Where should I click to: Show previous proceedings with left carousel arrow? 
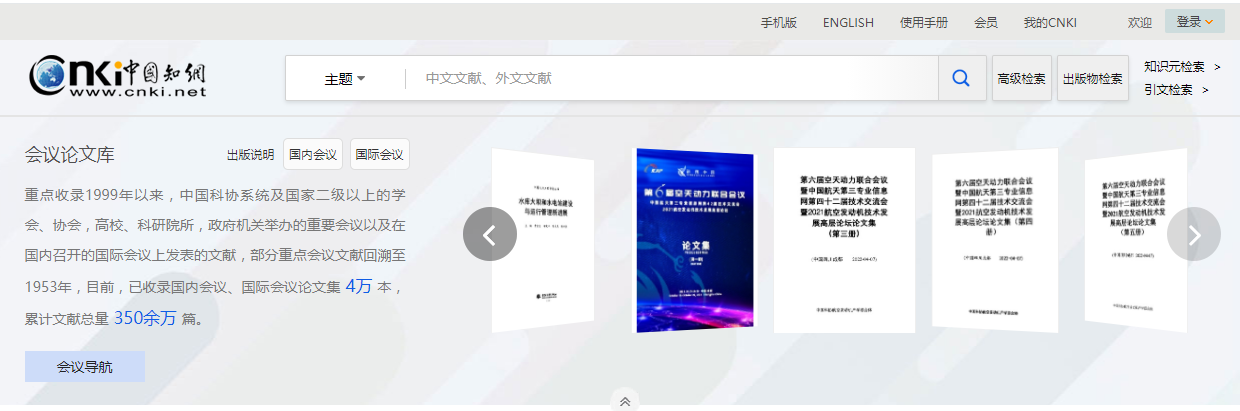coord(490,235)
